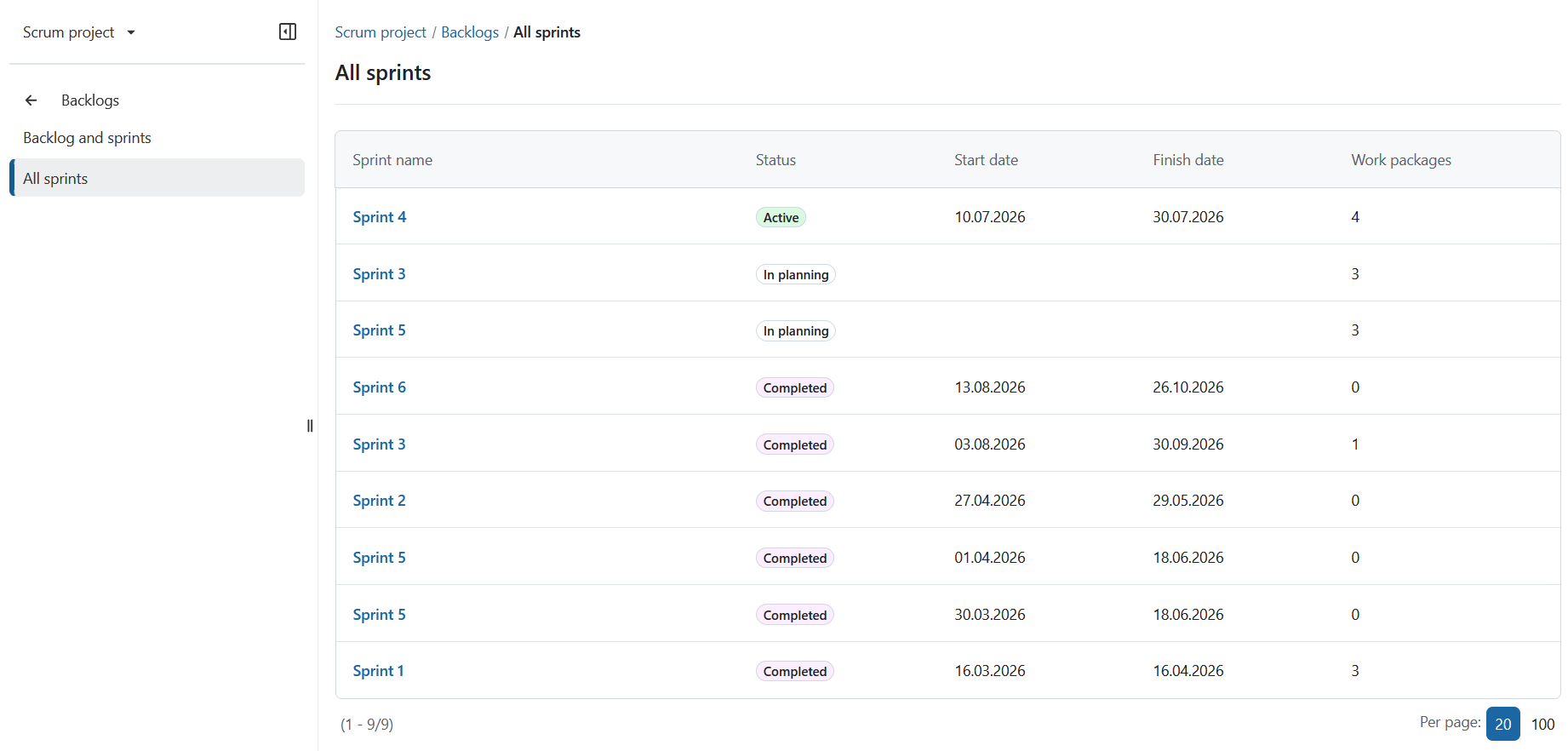Open the In planning Sprint 3 with blank dates

point(379,274)
